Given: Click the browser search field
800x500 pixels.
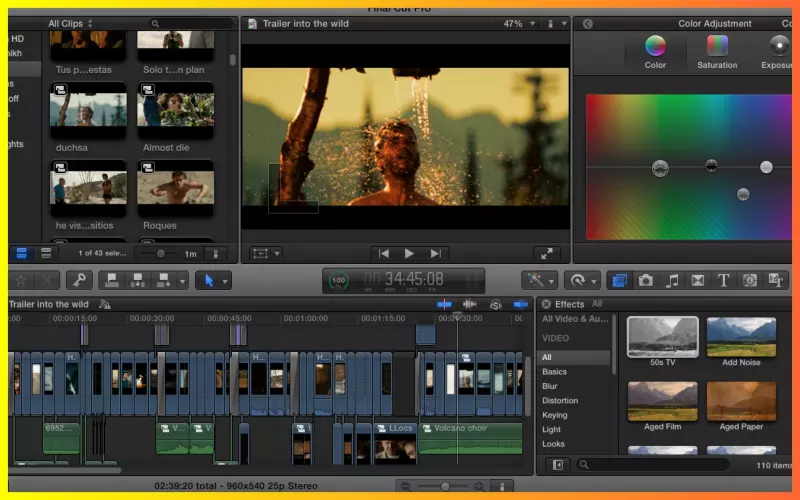Looking at the screenshot, I should pyautogui.click(x=192, y=23).
